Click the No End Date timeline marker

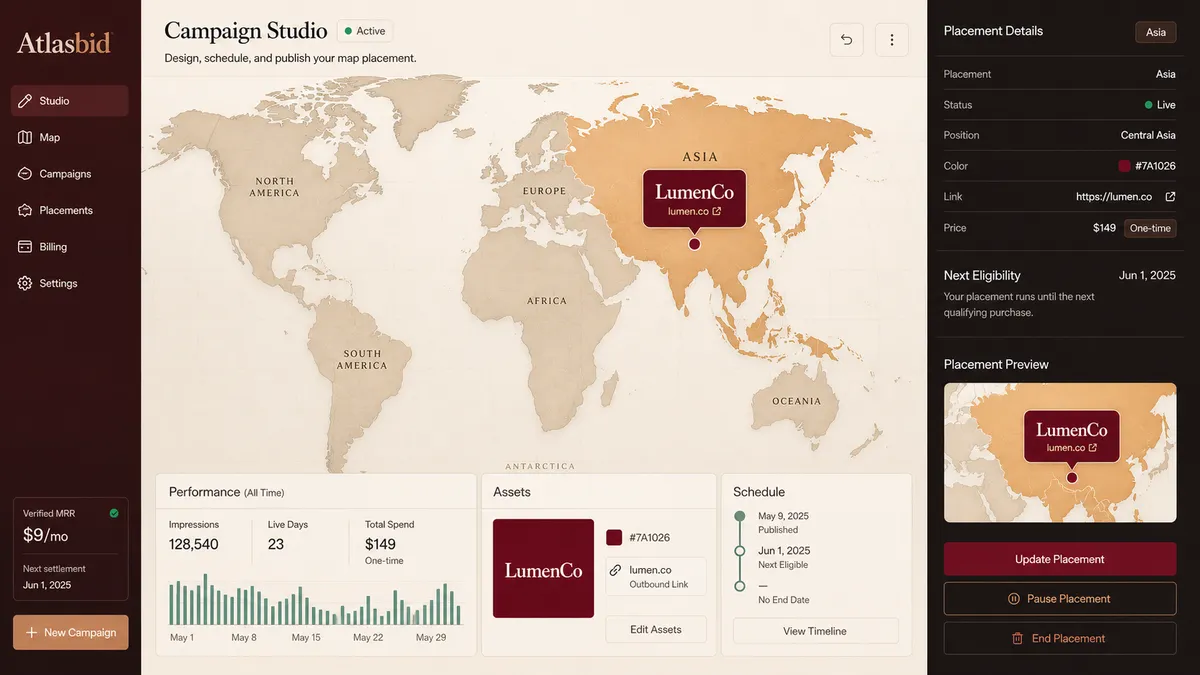[740, 586]
